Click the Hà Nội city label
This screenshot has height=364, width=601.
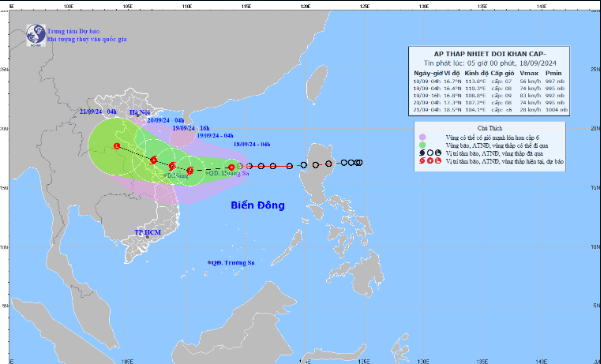(140, 112)
